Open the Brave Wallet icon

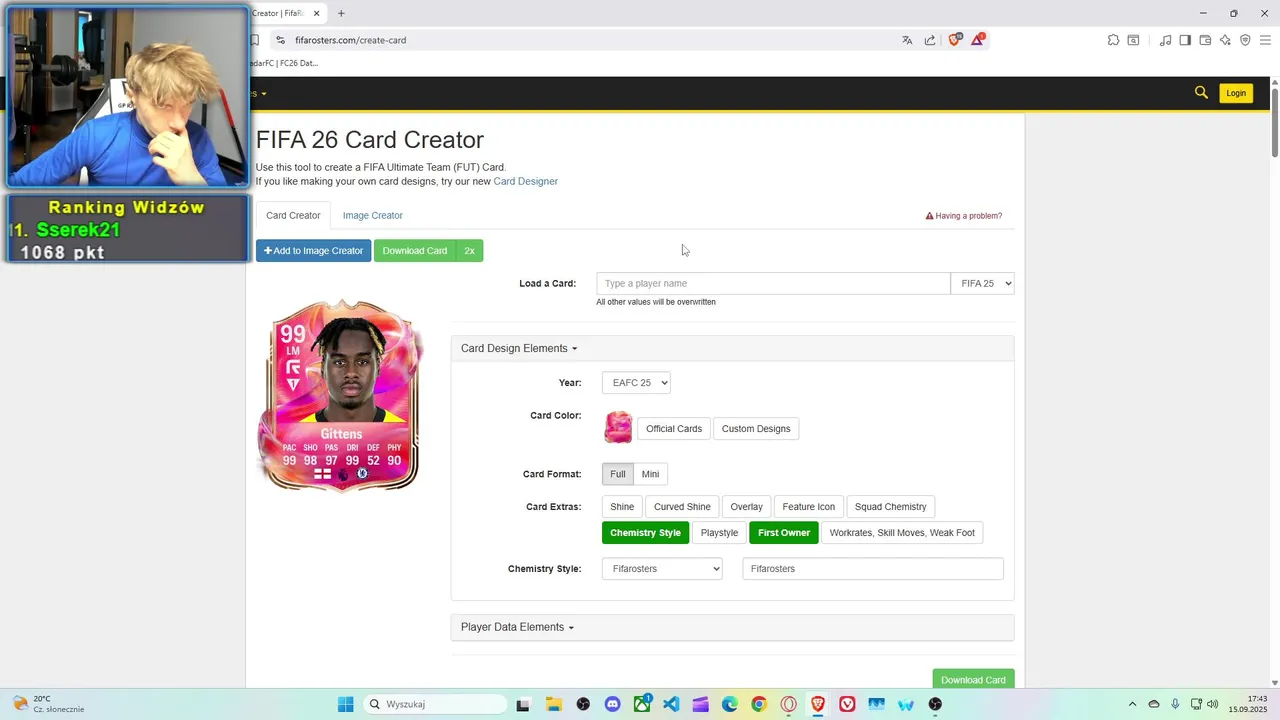pyautogui.click(x=1205, y=40)
